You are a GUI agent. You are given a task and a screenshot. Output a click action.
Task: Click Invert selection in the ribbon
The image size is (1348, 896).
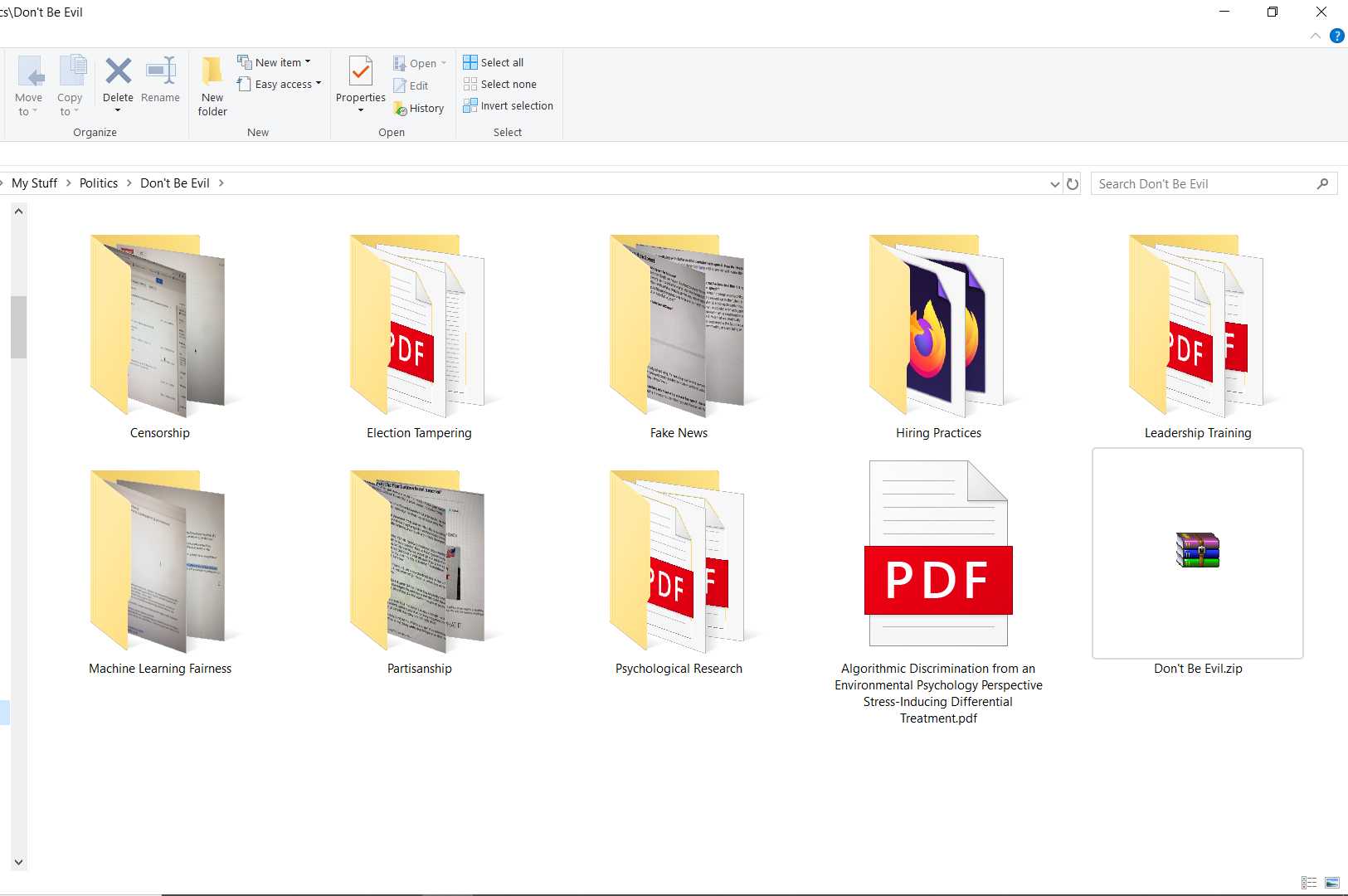(x=509, y=105)
